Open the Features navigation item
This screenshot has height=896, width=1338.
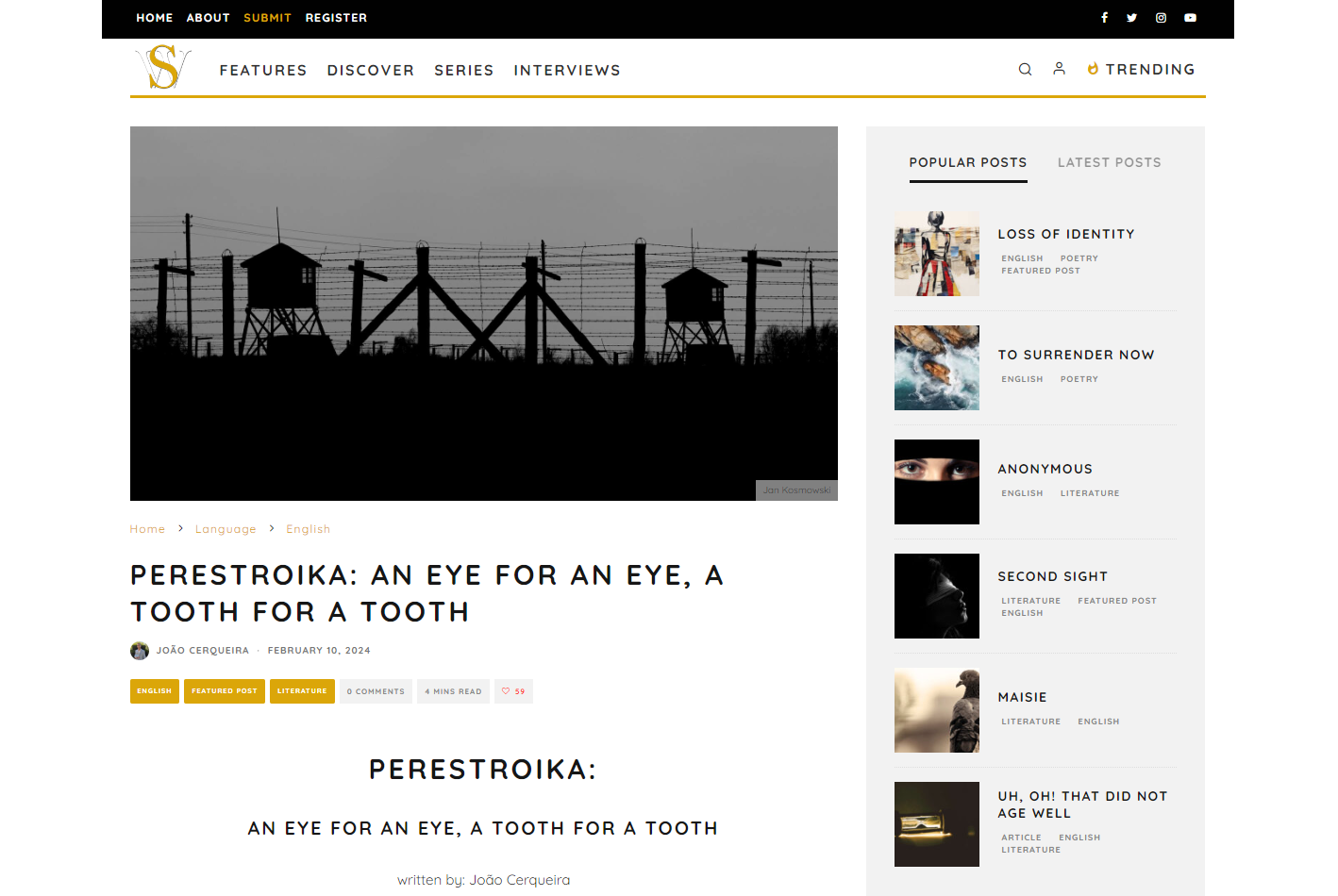(x=263, y=70)
